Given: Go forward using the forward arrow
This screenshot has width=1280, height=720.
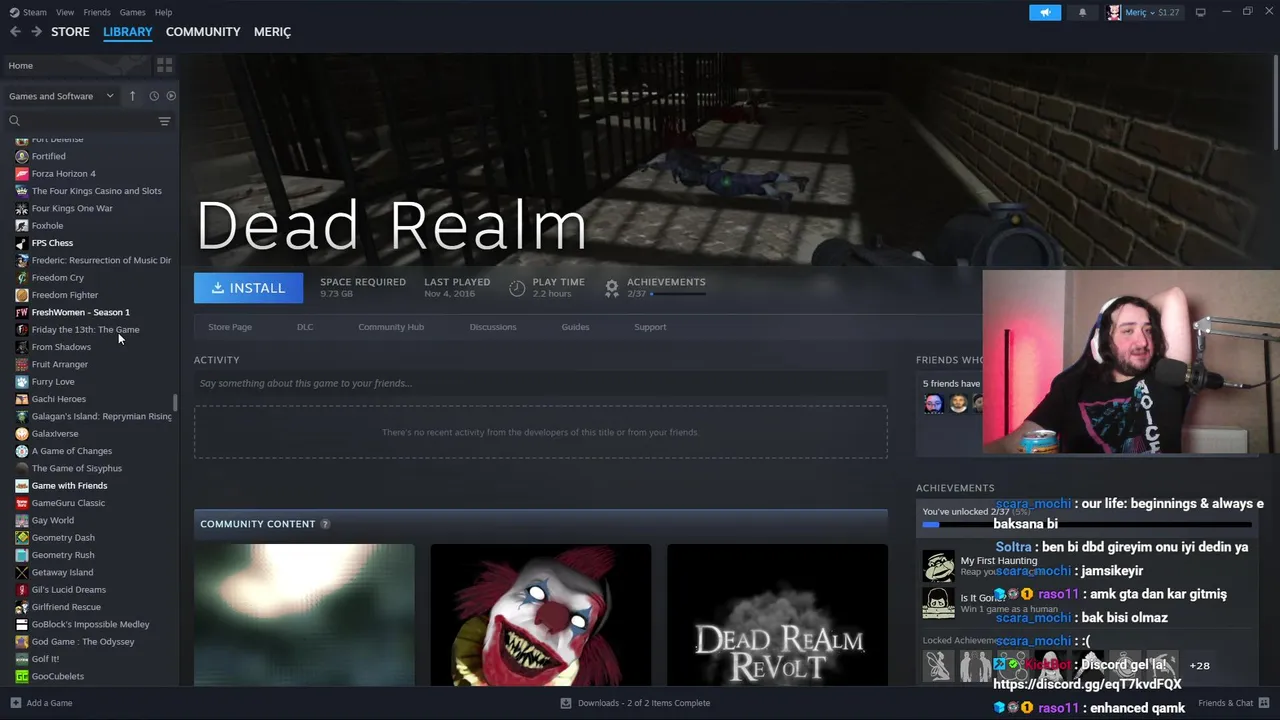Looking at the screenshot, I should click(x=36, y=32).
